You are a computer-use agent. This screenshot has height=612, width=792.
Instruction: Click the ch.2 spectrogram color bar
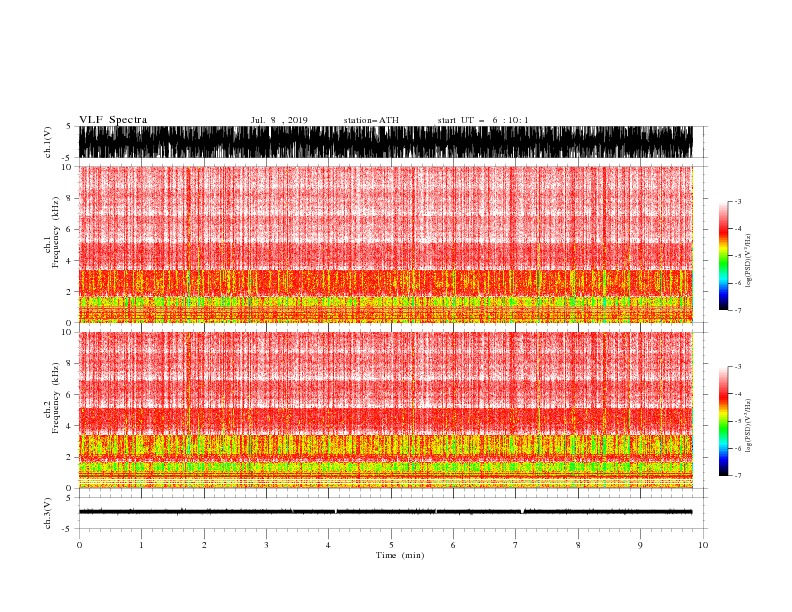(724, 421)
